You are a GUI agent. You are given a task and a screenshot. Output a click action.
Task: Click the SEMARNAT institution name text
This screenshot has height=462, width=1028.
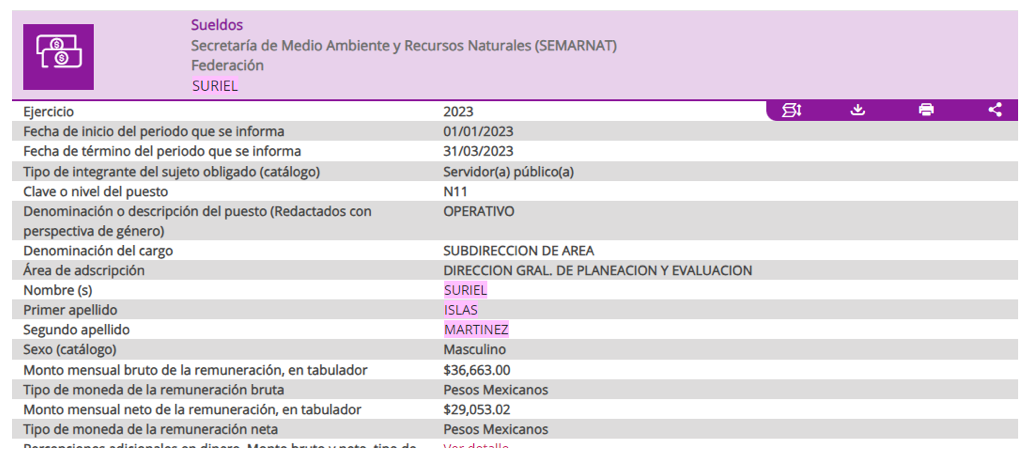(404, 45)
